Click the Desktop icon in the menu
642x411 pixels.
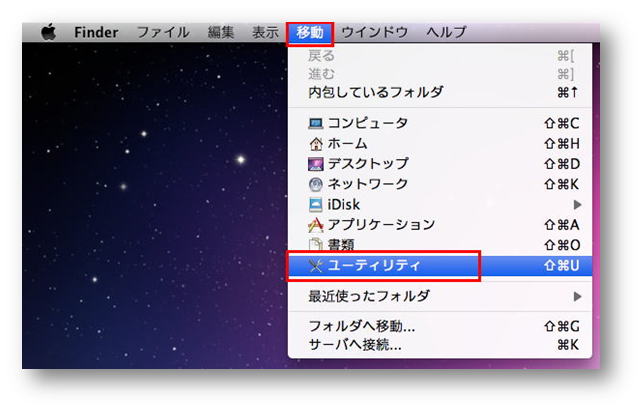tap(315, 164)
